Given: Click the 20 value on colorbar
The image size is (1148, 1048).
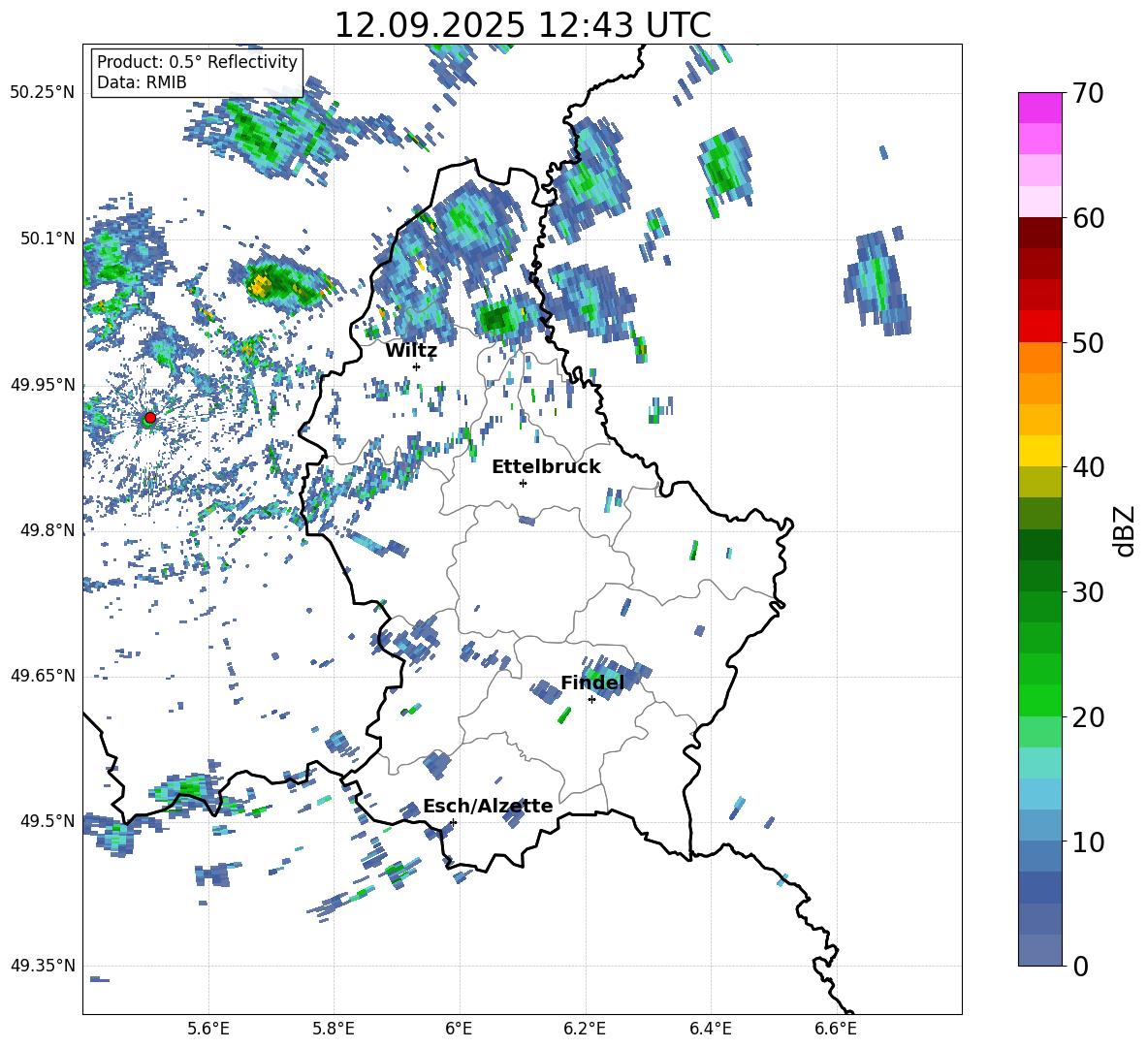Looking at the screenshot, I should pos(1089,717).
